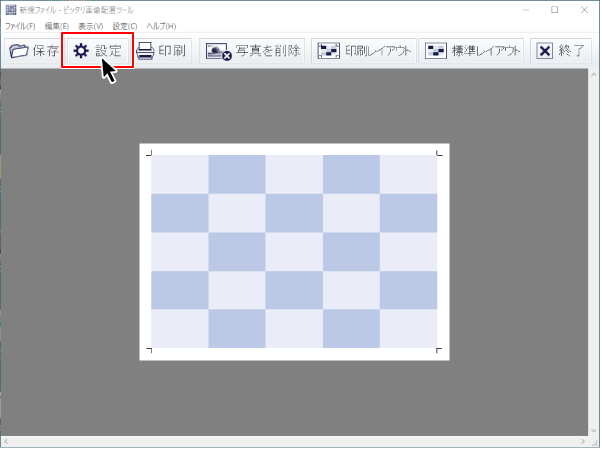Open the 設定(C) menu in menu bar
This screenshot has height=449, width=602.
pyautogui.click(x=126, y=25)
